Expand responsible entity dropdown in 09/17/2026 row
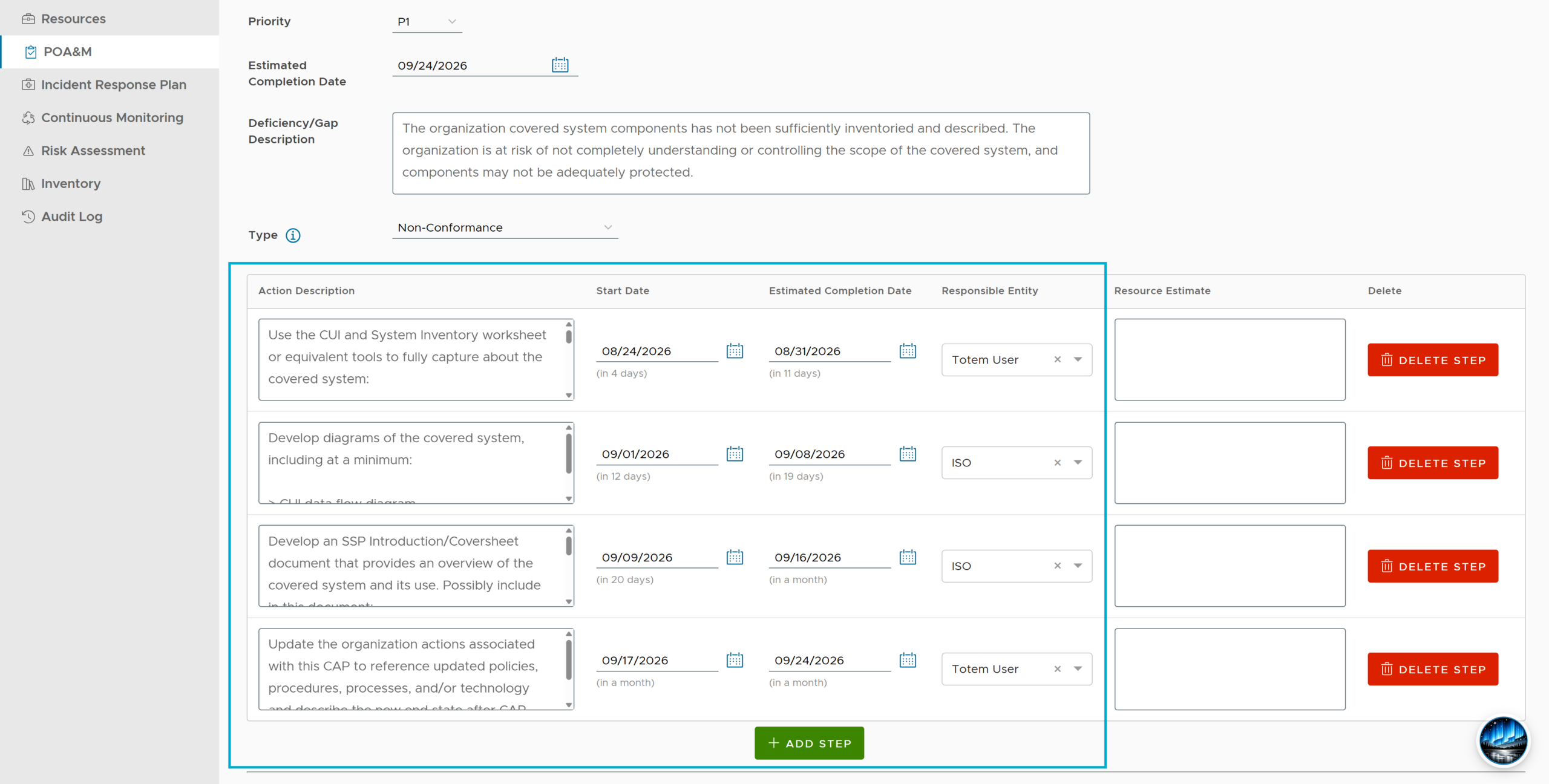 tap(1078, 669)
